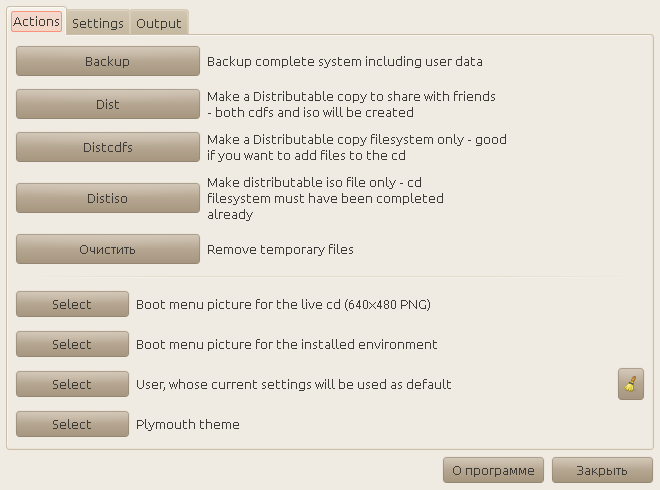Select boot menu picture for live cd
Viewport: 660px width, 490px height.
pos(72,304)
